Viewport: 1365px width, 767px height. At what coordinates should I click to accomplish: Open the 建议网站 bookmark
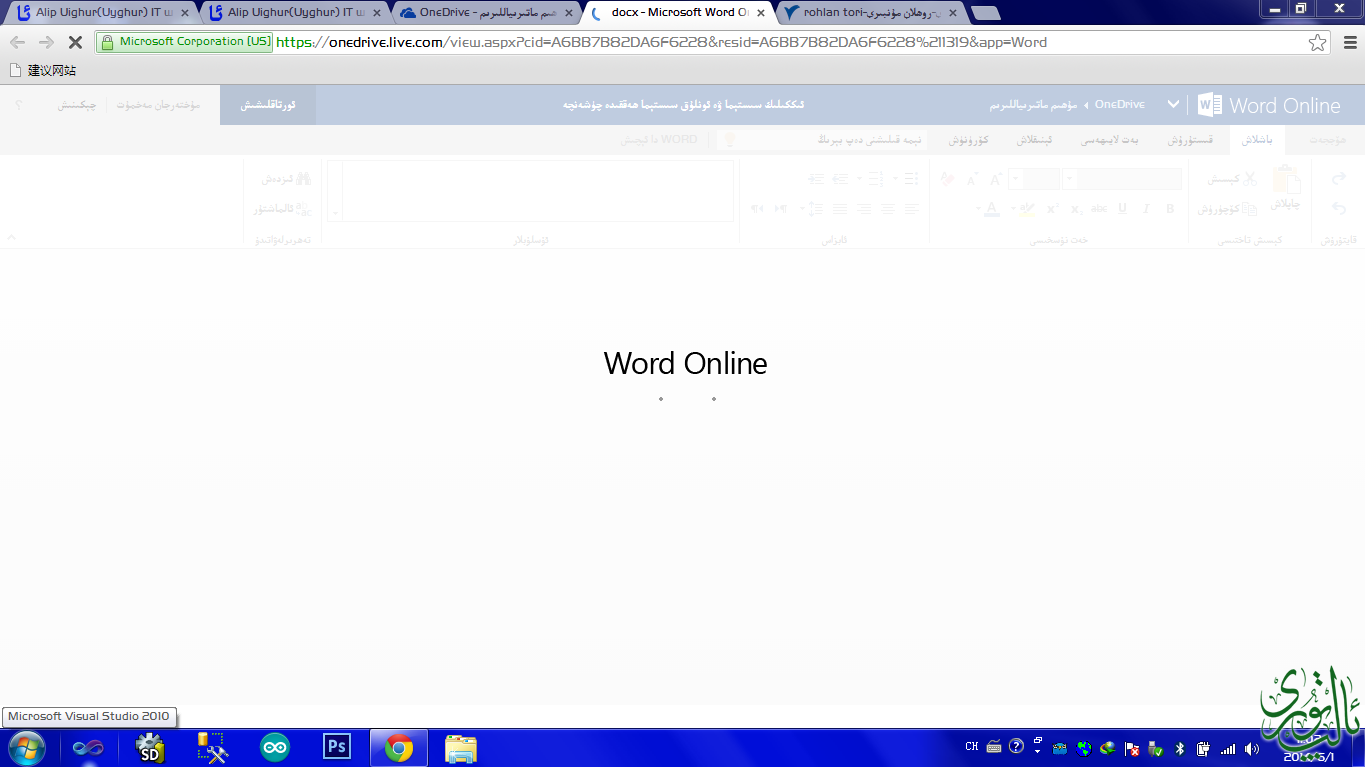coord(43,71)
